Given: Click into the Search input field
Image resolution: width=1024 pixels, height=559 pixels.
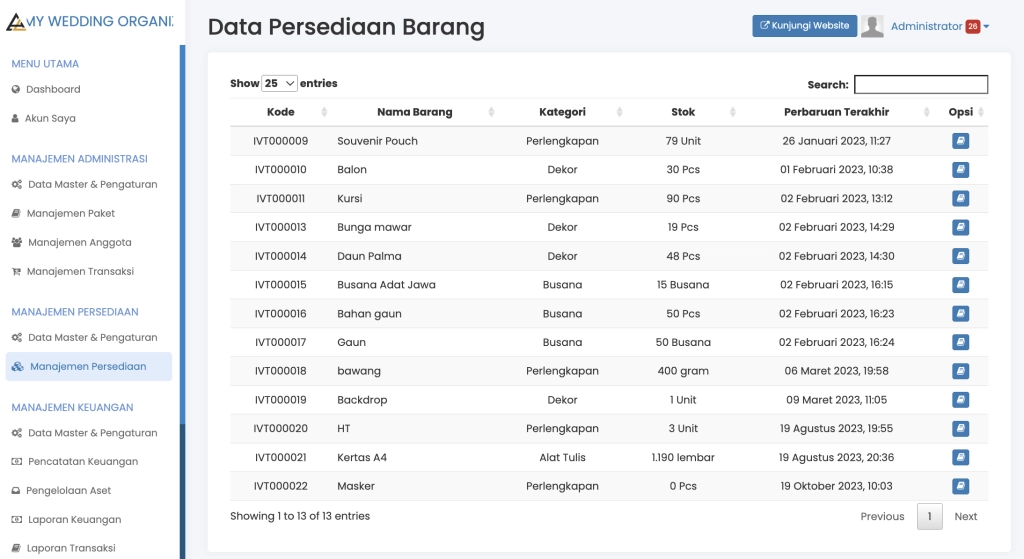Looking at the screenshot, I should (921, 84).
